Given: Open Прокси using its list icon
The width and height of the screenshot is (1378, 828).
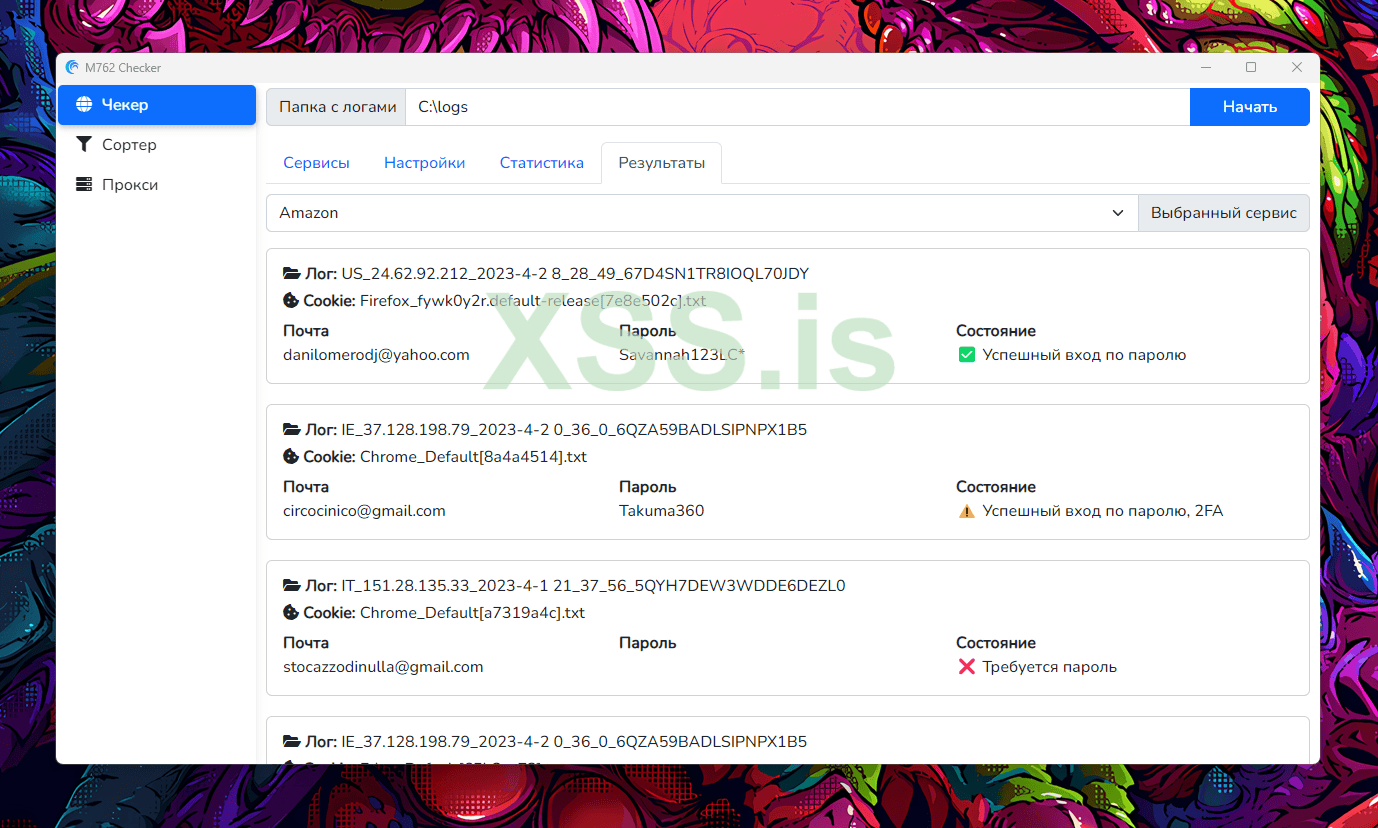Looking at the screenshot, I should pyautogui.click(x=84, y=184).
